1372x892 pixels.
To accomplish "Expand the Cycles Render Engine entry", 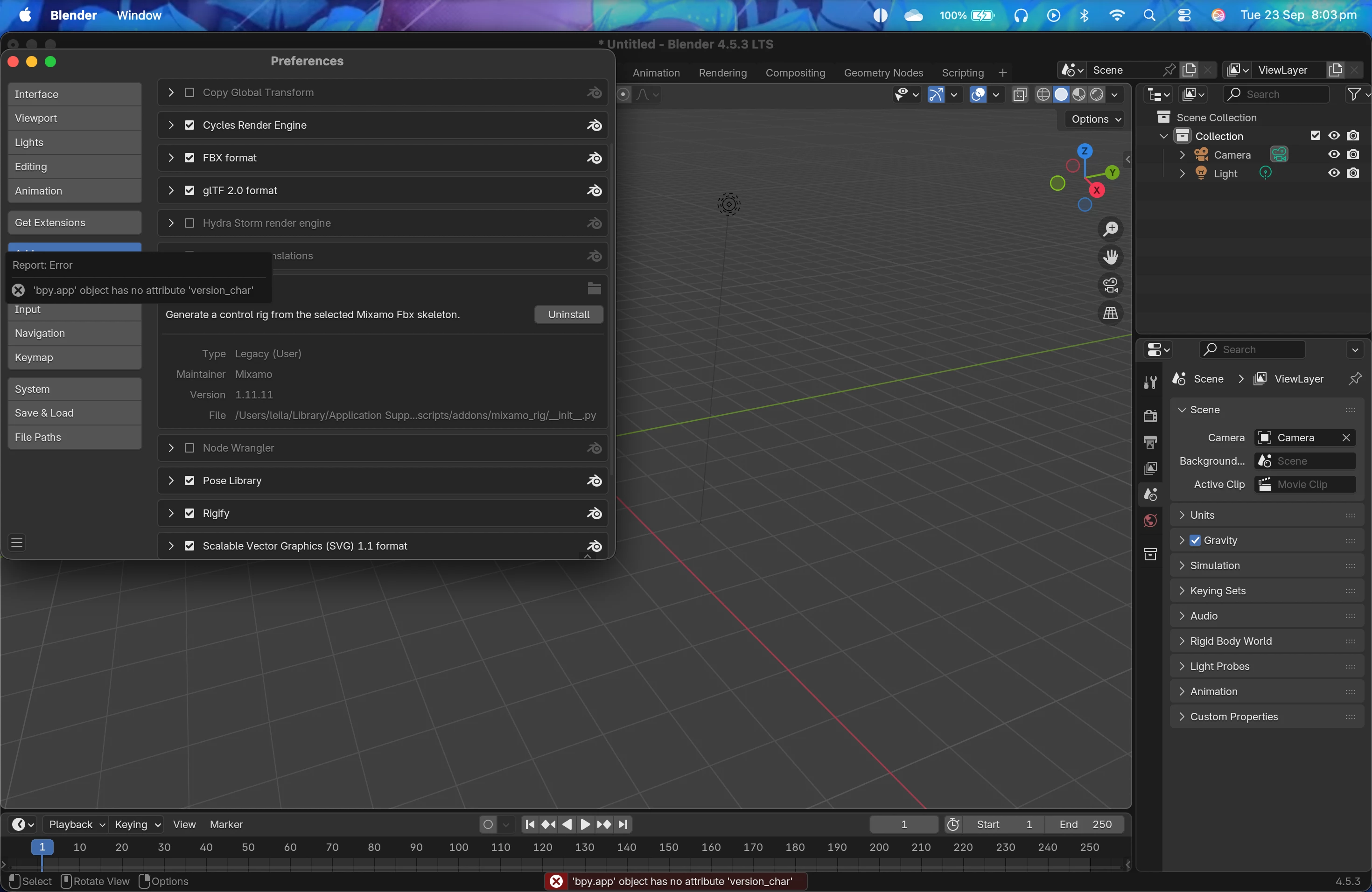I will point(171,125).
